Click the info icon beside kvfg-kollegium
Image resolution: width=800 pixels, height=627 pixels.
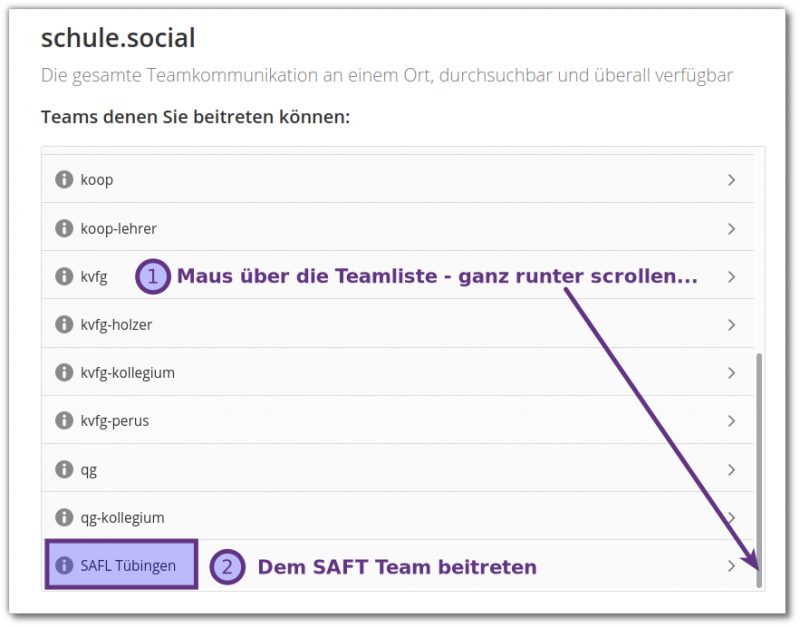point(63,372)
